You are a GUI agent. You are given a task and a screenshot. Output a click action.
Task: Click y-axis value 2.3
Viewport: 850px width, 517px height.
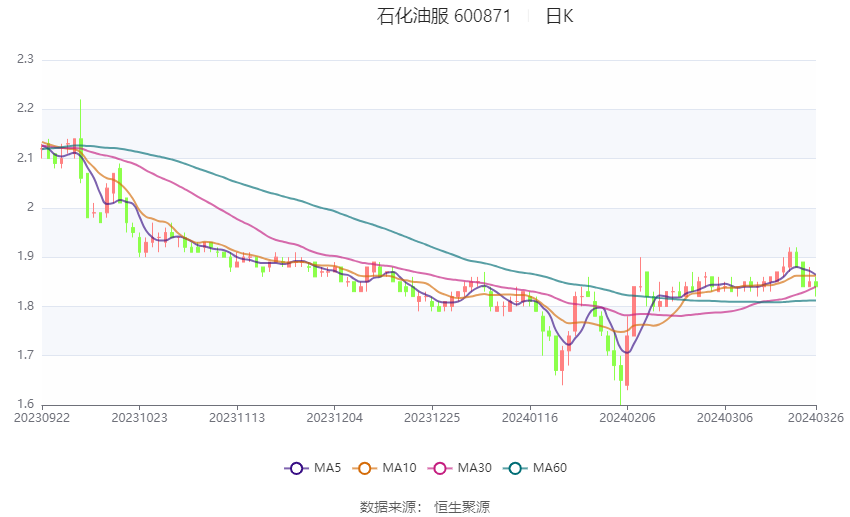point(25,59)
